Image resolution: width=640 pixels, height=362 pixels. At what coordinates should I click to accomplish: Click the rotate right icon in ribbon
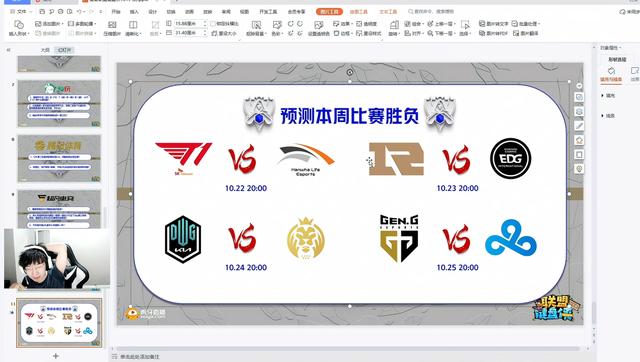point(300,24)
